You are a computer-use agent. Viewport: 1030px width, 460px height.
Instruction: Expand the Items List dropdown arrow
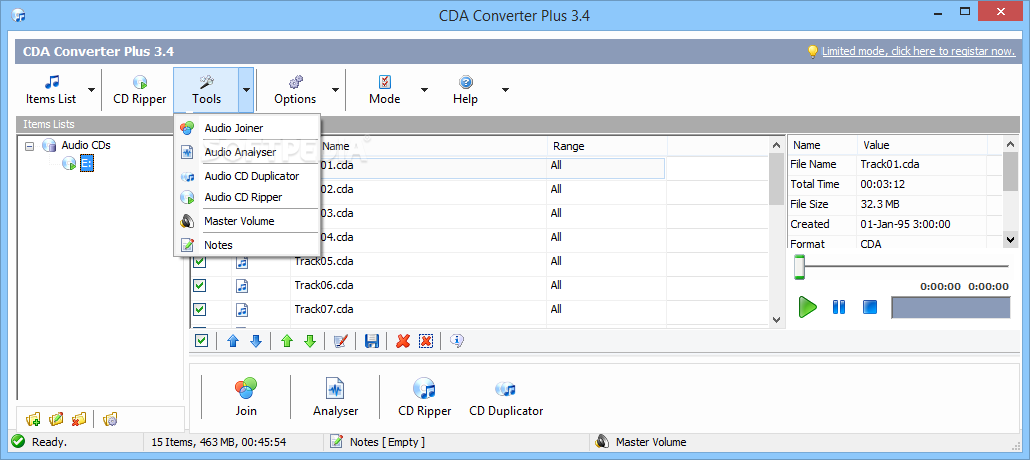[91, 90]
